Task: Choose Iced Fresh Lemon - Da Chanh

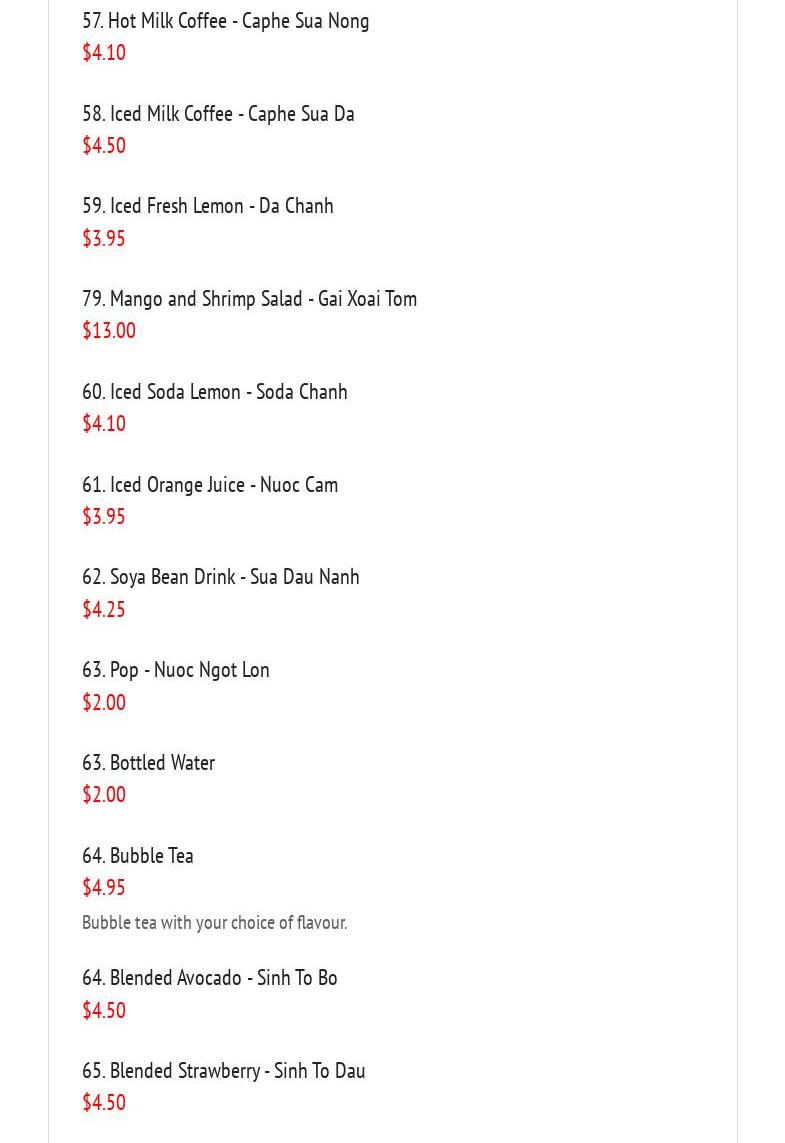Action: click(x=207, y=206)
